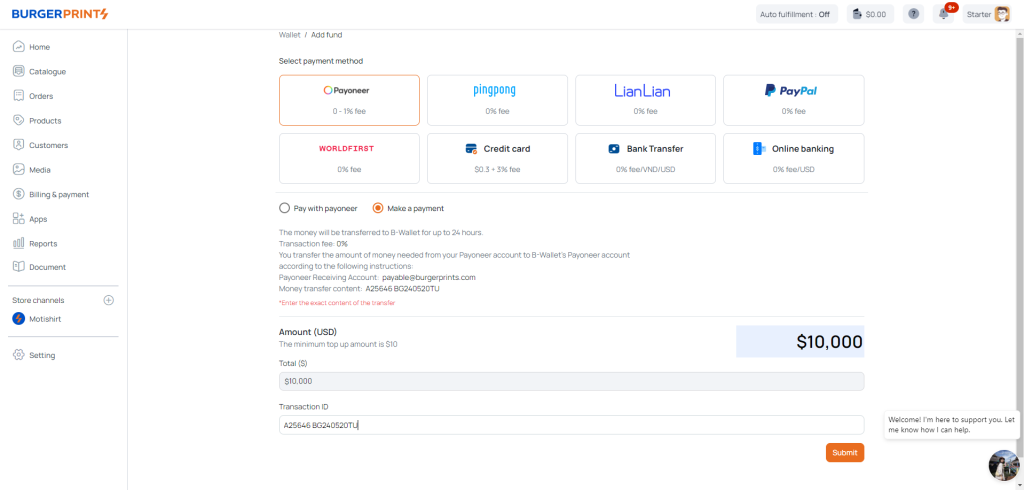1024x490 pixels.
Task: Select the Make a payment radio option
Action: point(378,208)
